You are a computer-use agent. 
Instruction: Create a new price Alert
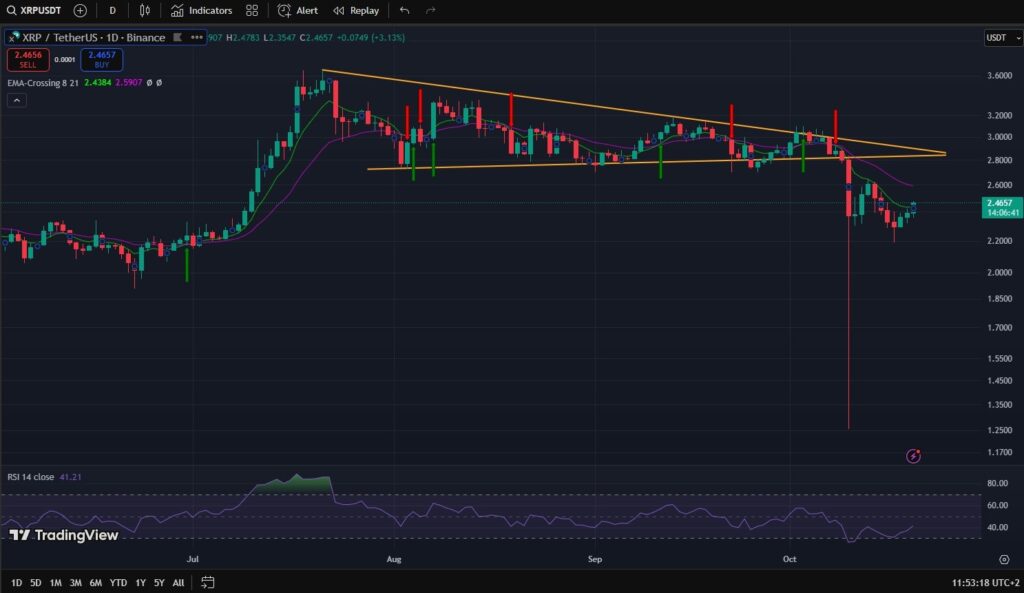click(x=298, y=11)
